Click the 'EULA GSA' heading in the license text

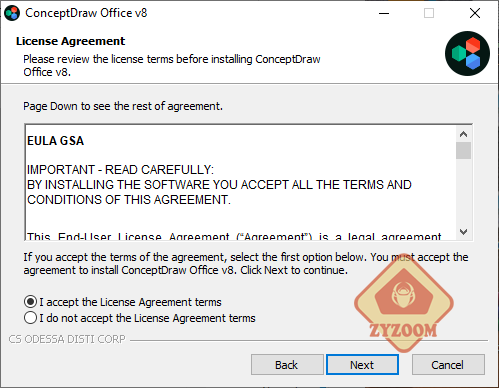pyautogui.click(x=56, y=141)
